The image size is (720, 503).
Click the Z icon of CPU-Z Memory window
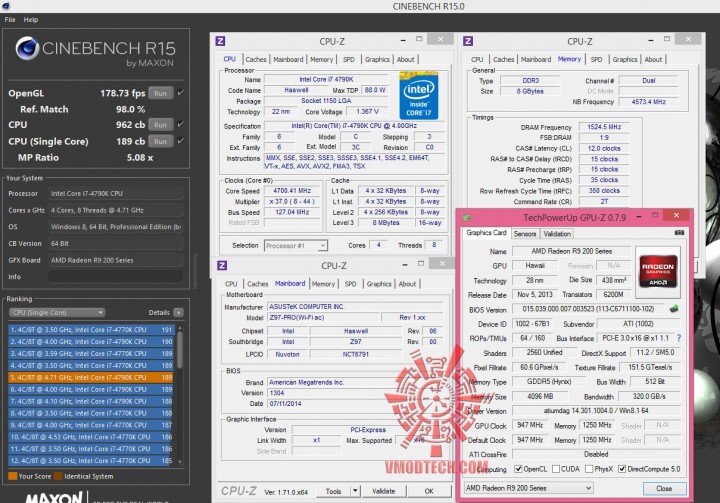(468, 41)
